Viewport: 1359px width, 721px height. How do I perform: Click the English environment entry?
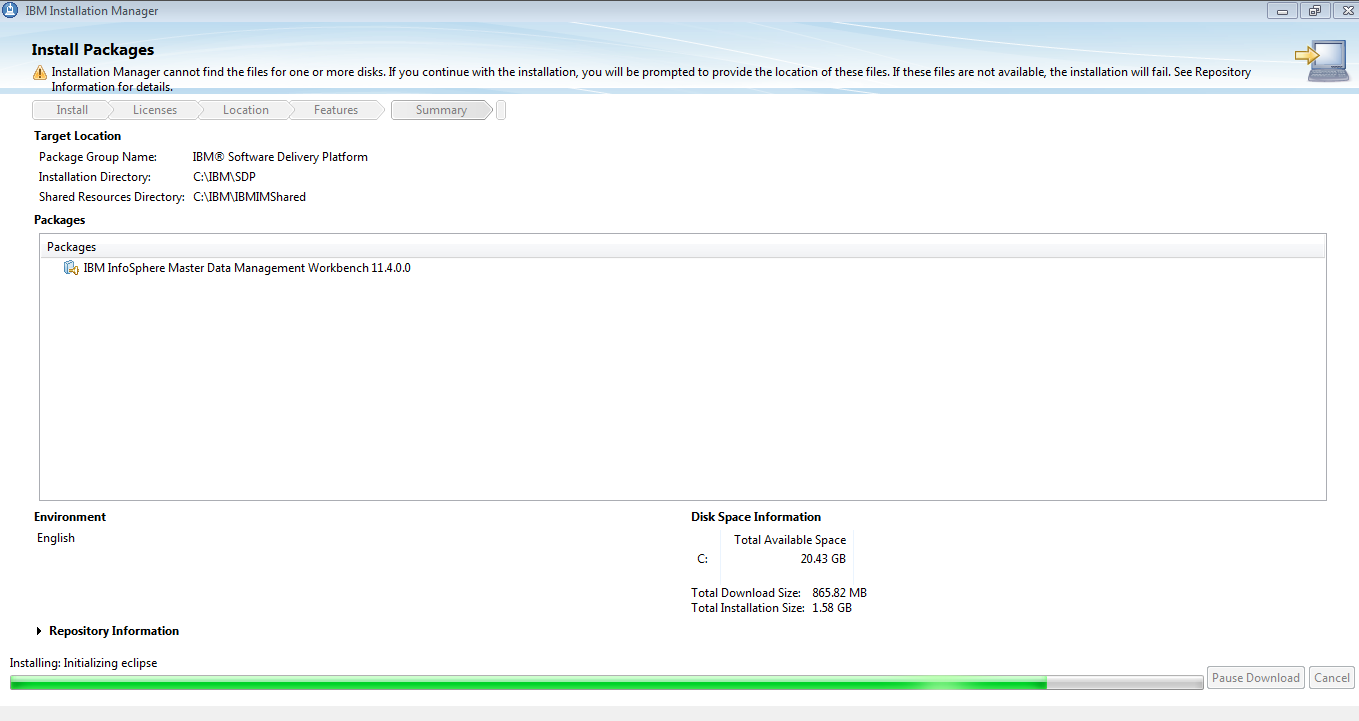[x=56, y=538]
